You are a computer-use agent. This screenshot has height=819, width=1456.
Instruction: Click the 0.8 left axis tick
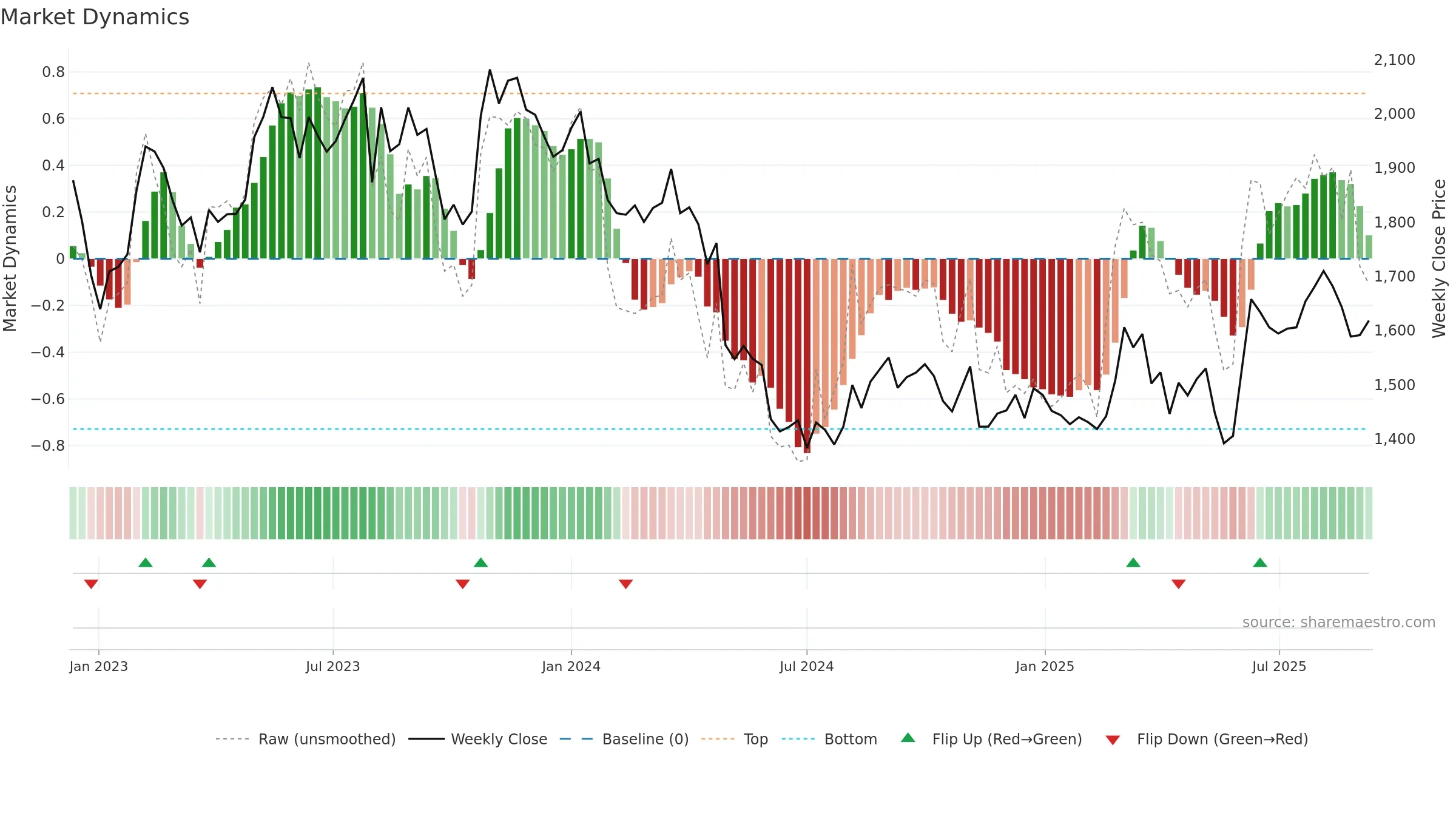(x=53, y=72)
